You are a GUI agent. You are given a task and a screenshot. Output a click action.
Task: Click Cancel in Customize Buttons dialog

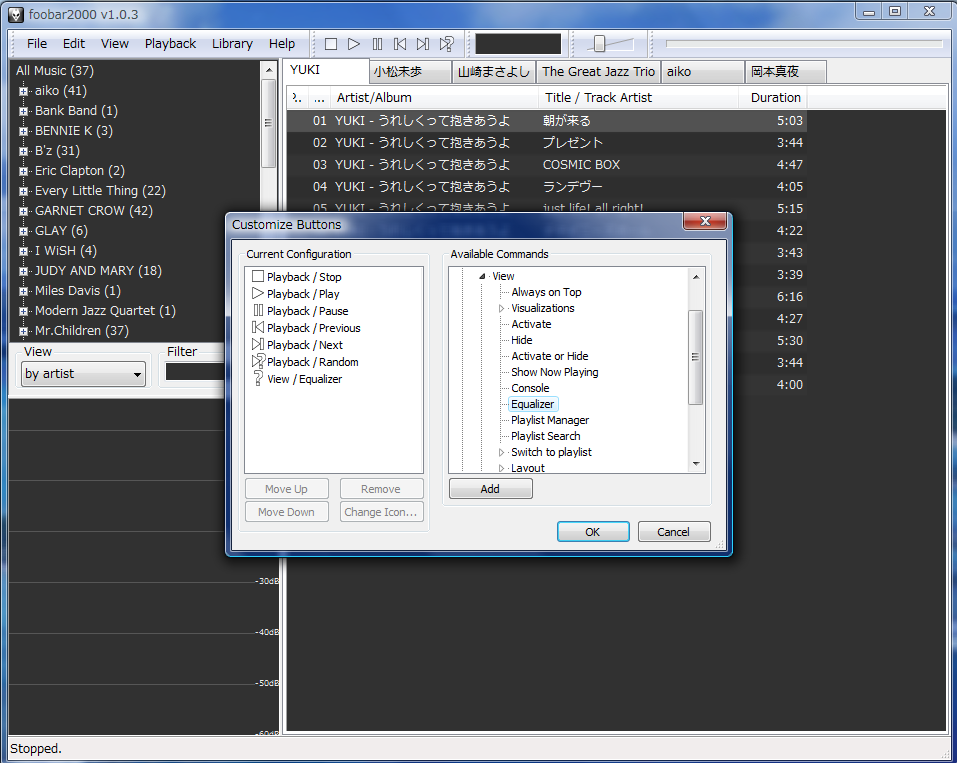point(674,532)
